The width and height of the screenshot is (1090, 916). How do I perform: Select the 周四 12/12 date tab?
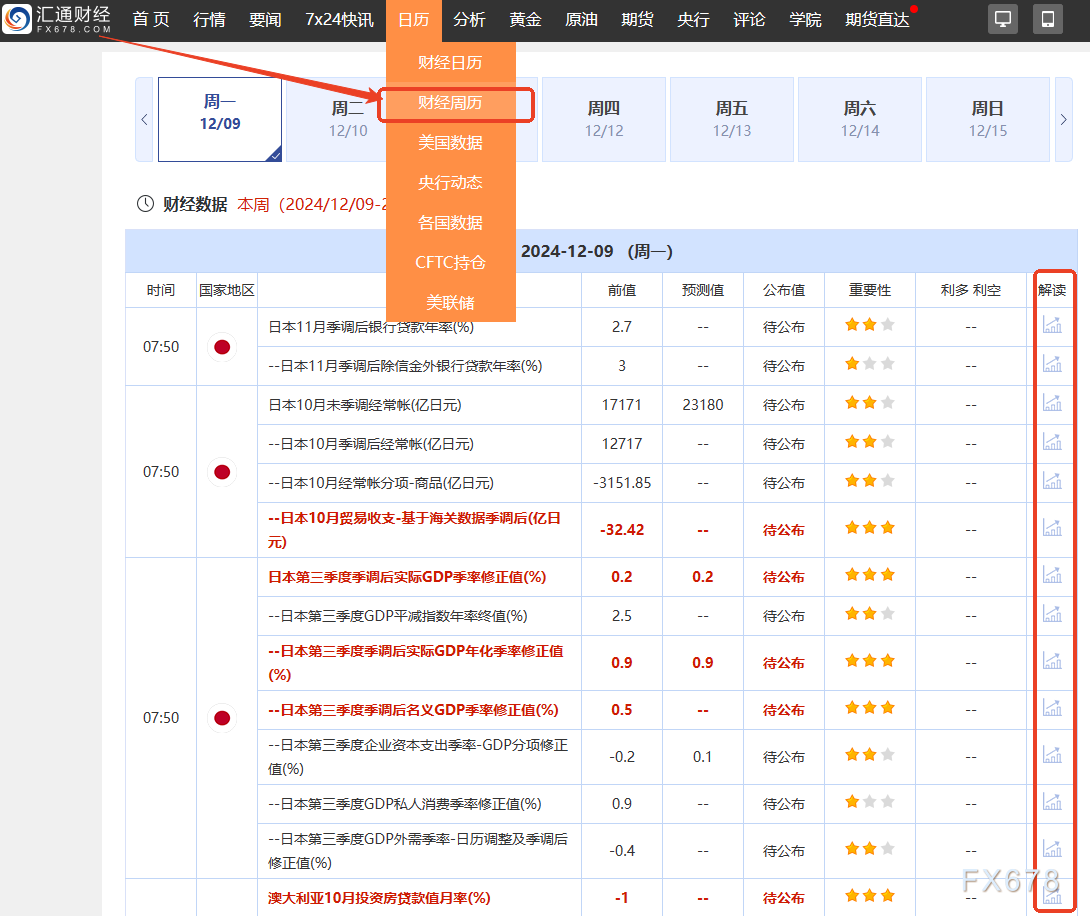[x=604, y=119]
